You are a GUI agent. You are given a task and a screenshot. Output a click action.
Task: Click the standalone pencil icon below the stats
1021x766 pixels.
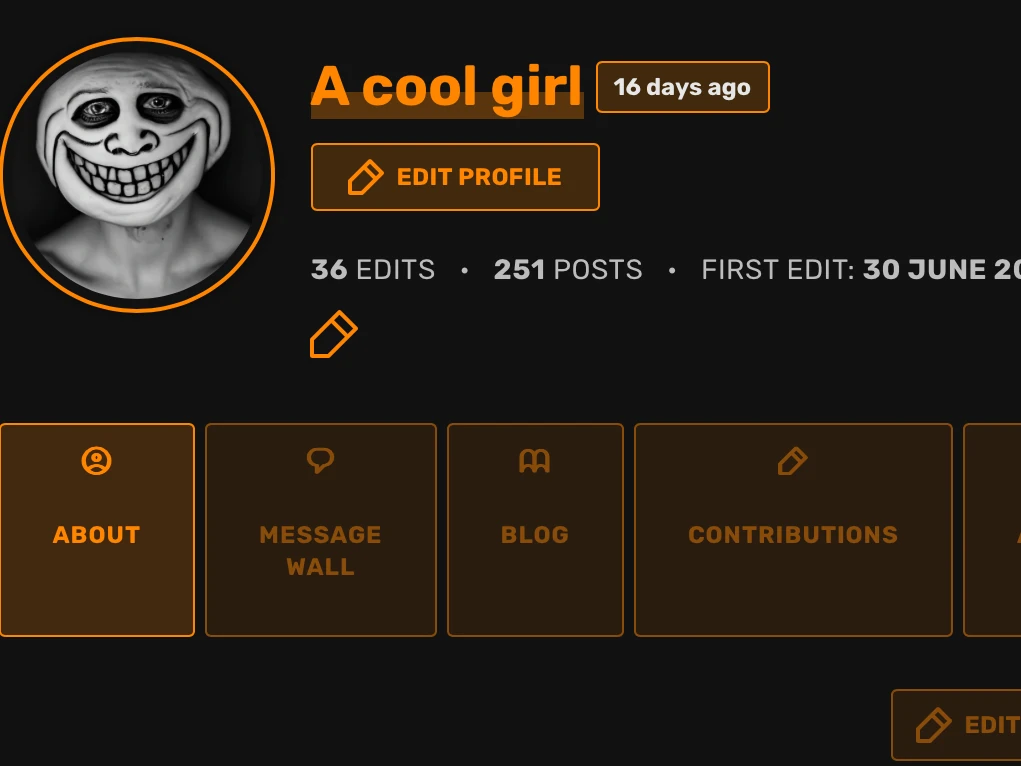333,334
